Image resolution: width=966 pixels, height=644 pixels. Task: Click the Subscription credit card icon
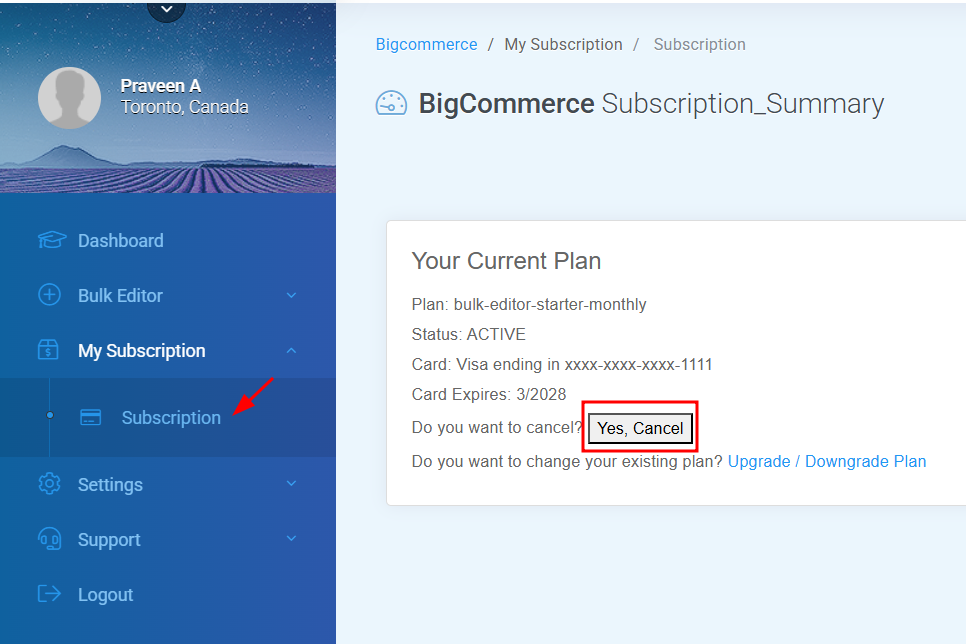[x=91, y=417]
